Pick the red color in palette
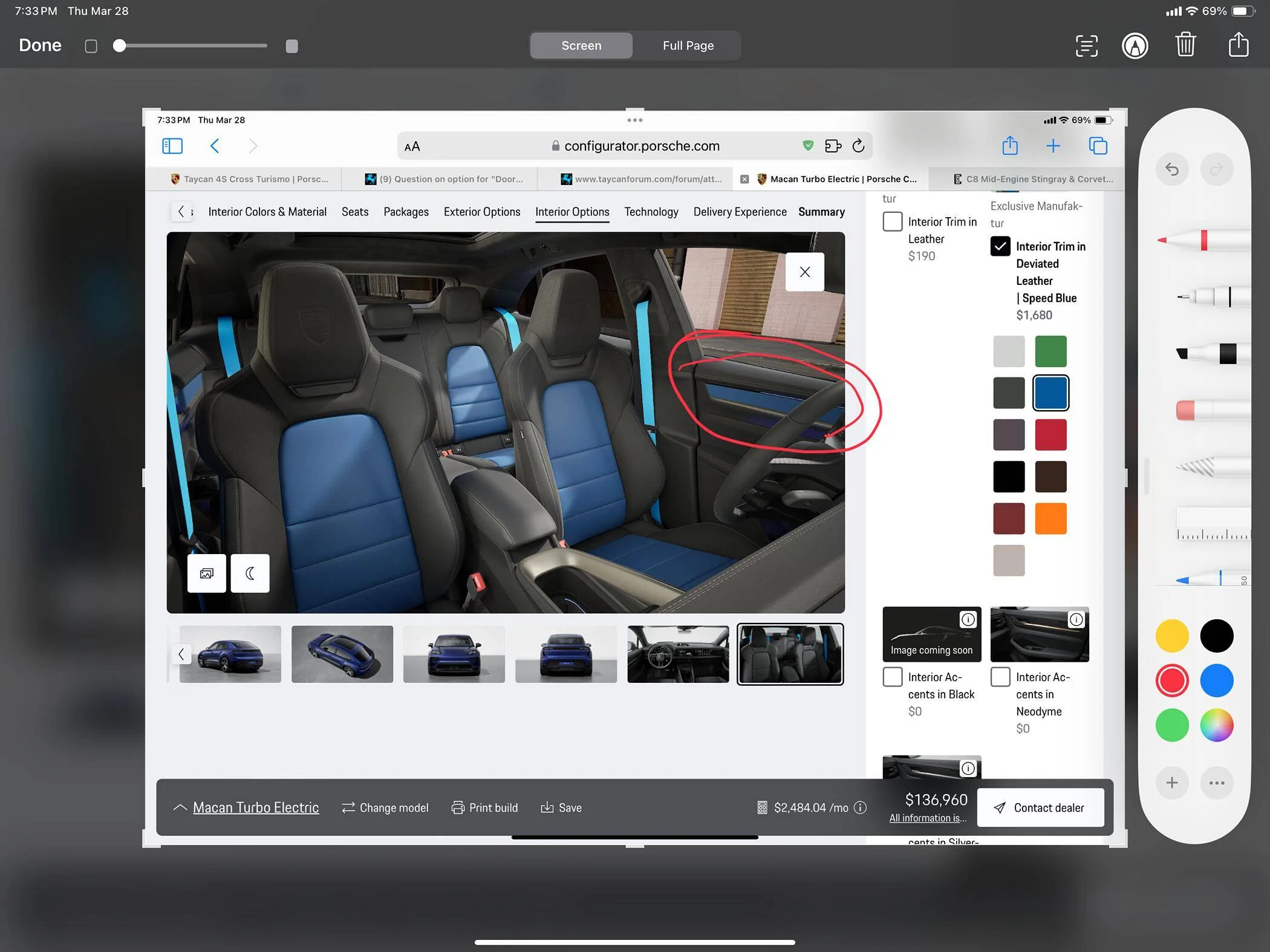Image resolution: width=1270 pixels, height=952 pixels. click(1172, 680)
